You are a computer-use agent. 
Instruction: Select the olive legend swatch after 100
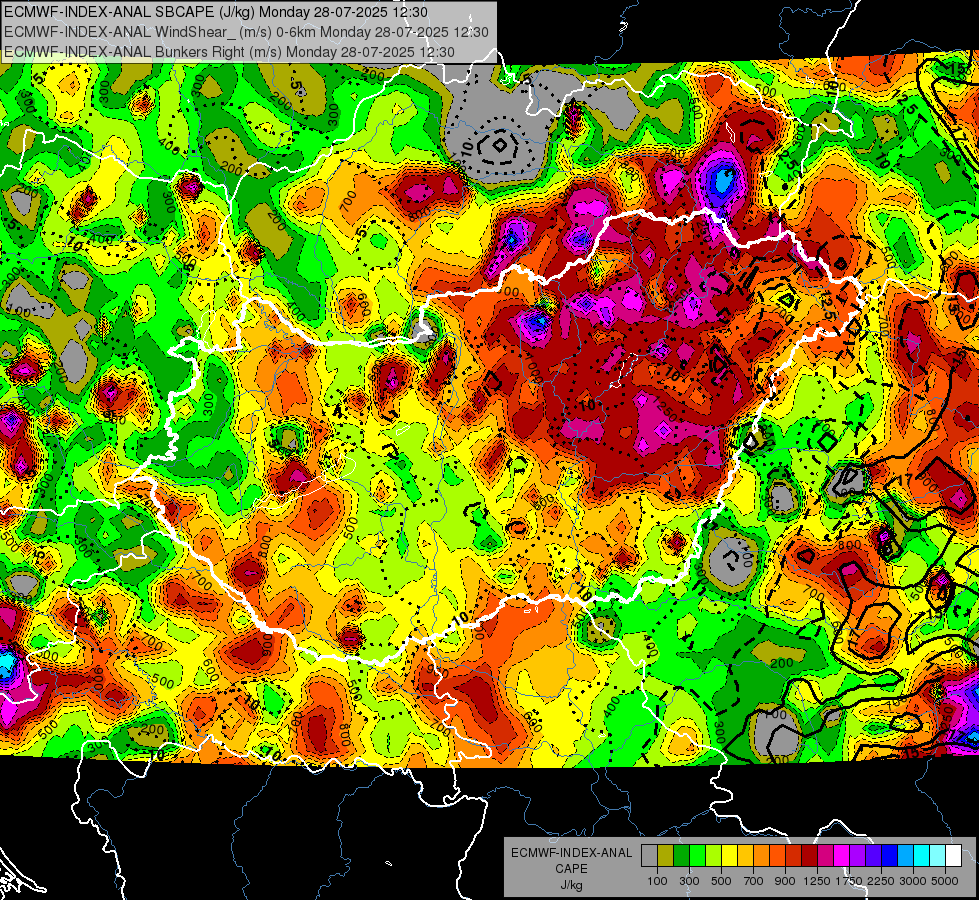665,856
